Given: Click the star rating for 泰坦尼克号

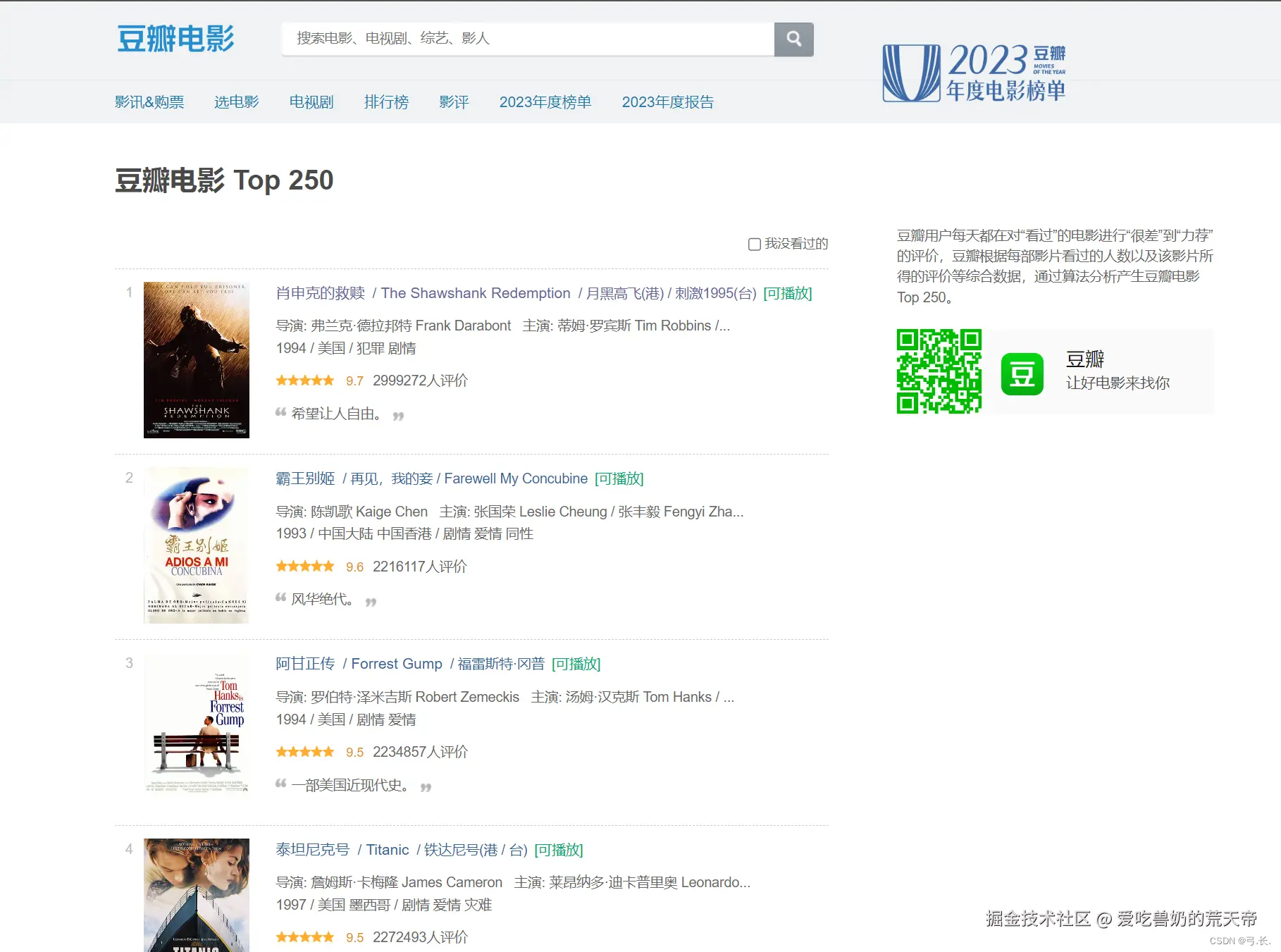Looking at the screenshot, I should click(x=305, y=937).
